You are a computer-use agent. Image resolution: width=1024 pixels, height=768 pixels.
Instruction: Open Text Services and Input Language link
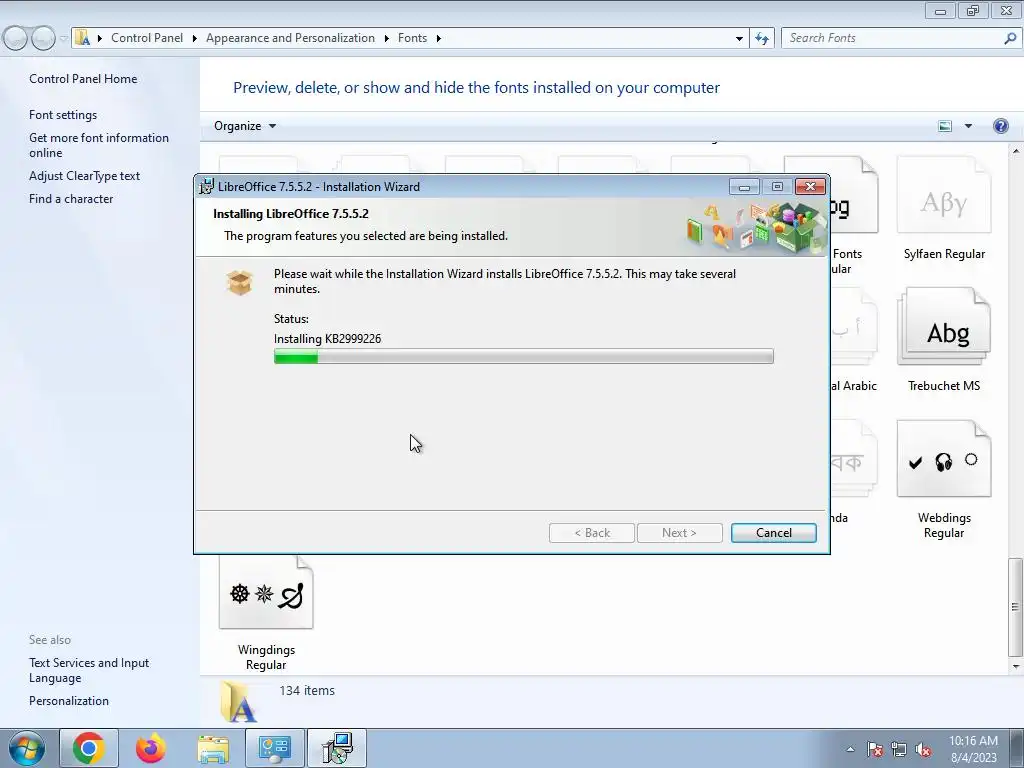pyautogui.click(x=89, y=670)
